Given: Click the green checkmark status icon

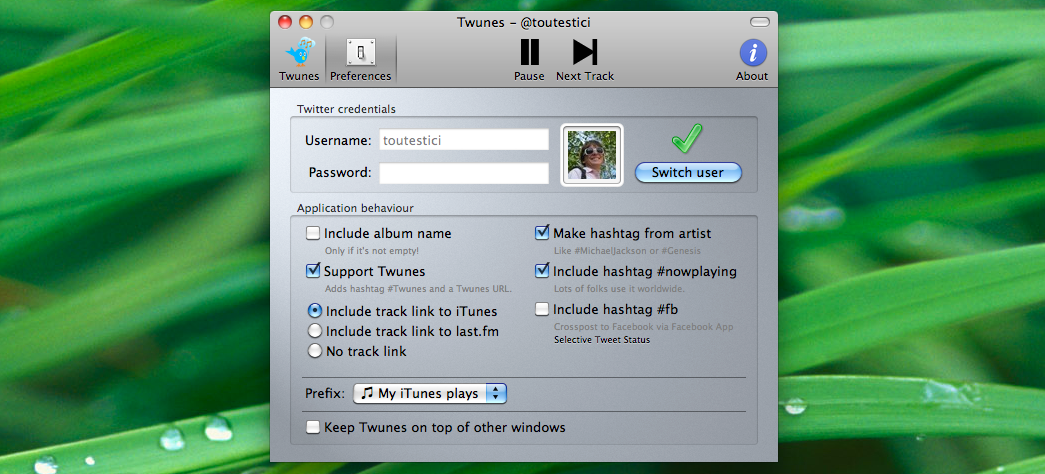Looking at the screenshot, I should pos(687,139).
